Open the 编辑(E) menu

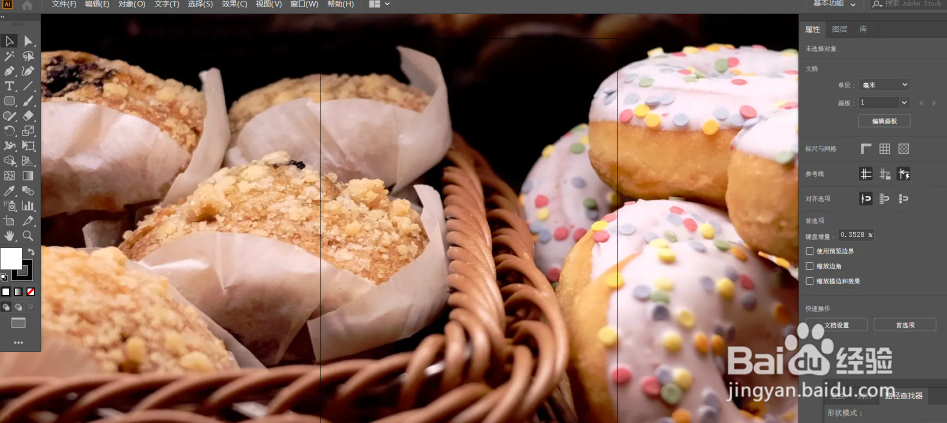tap(97, 4)
